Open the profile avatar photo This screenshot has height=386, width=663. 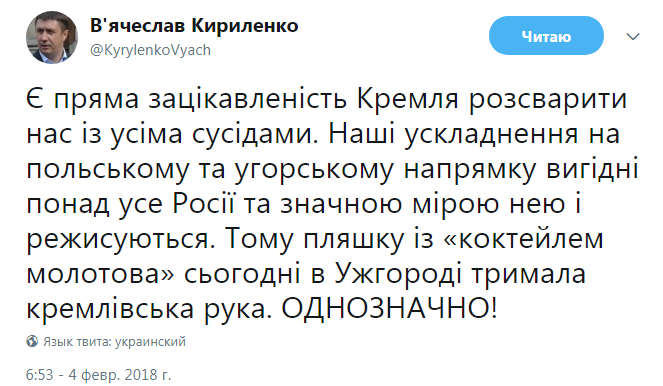pos(52,37)
